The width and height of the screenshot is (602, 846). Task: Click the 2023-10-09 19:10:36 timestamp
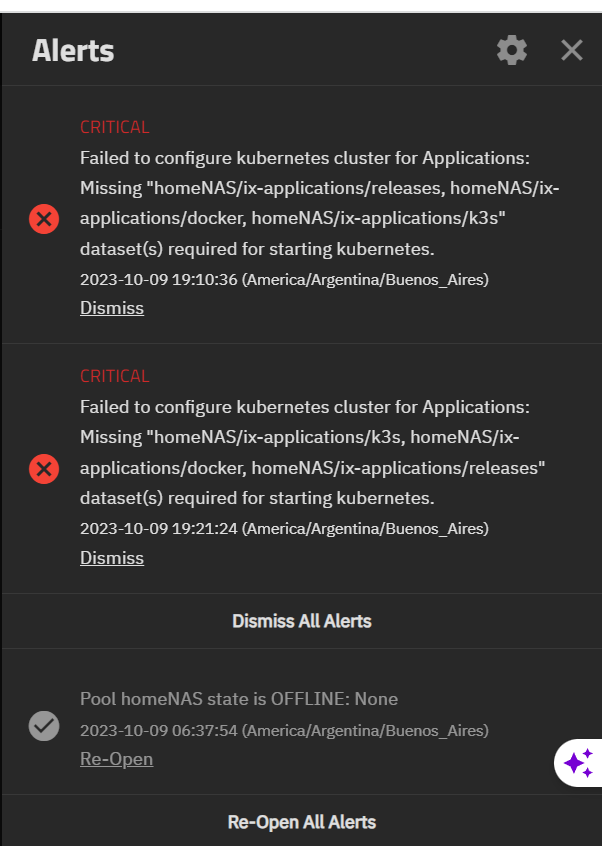pyautogui.click(x=284, y=279)
